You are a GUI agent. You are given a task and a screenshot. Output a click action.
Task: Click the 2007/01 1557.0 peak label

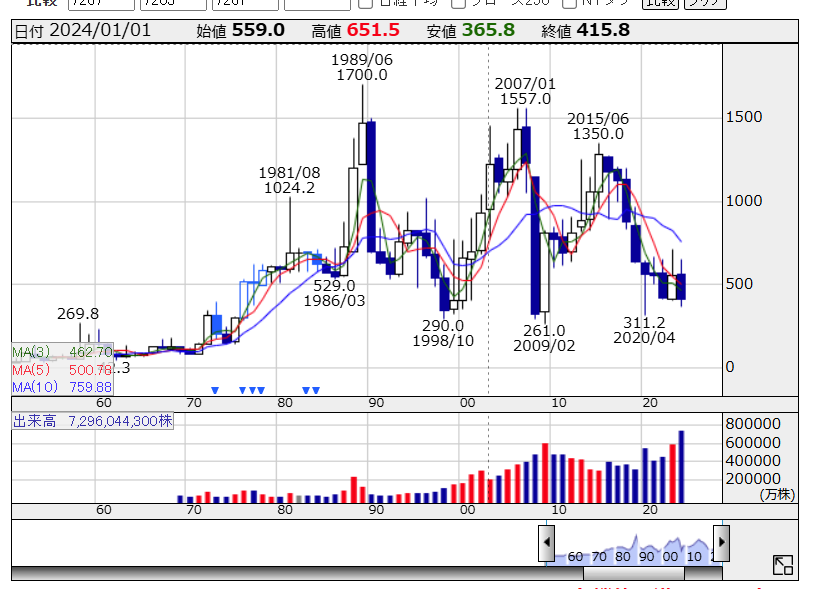click(x=525, y=91)
